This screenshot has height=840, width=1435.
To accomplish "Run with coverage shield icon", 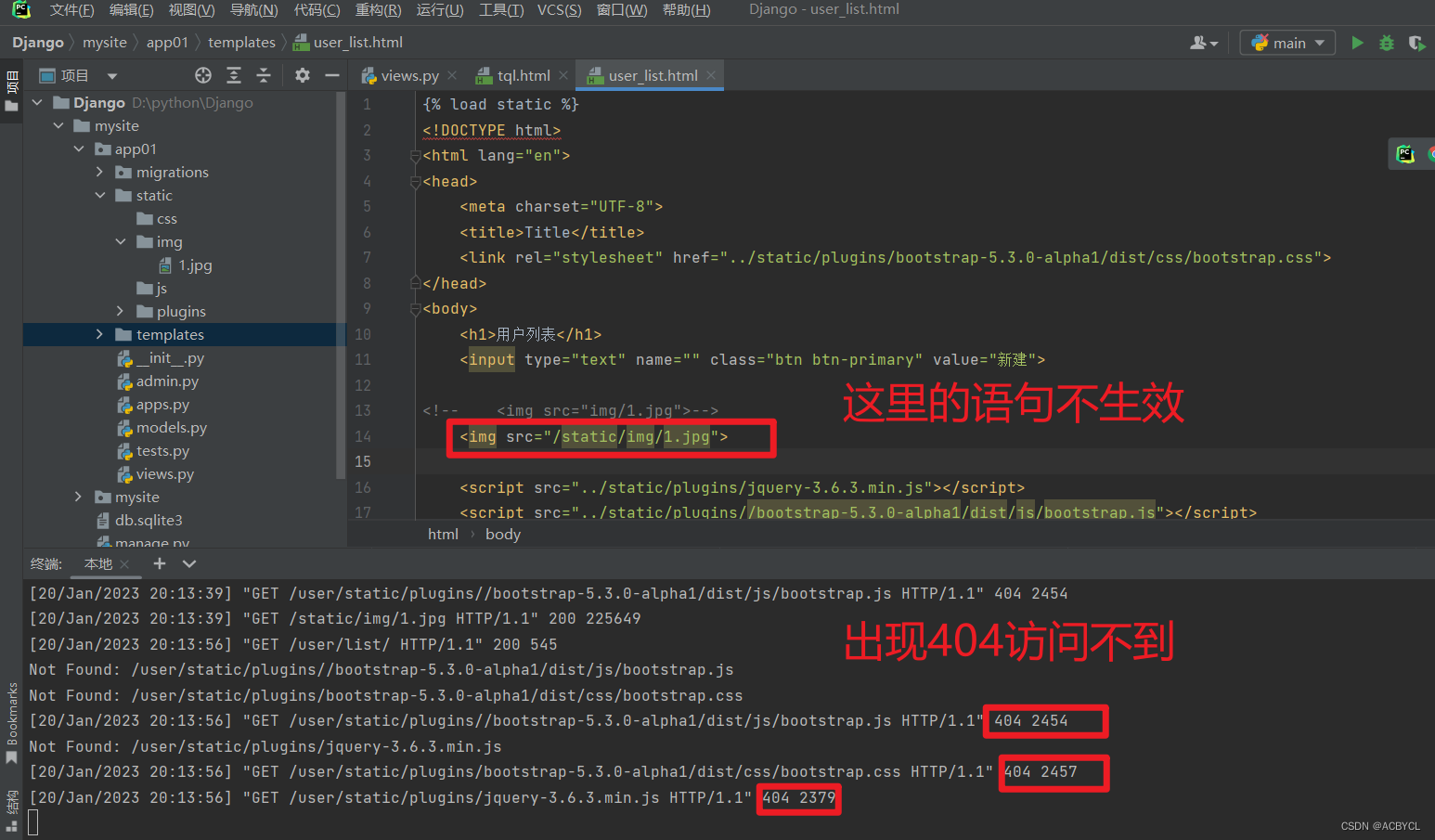I will click(1416, 43).
